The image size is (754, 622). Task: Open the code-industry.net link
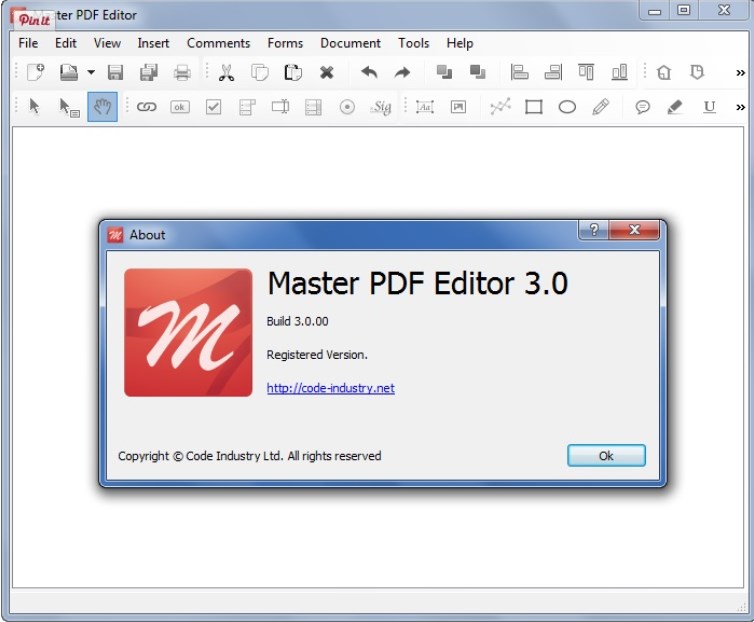click(x=330, y=388)
